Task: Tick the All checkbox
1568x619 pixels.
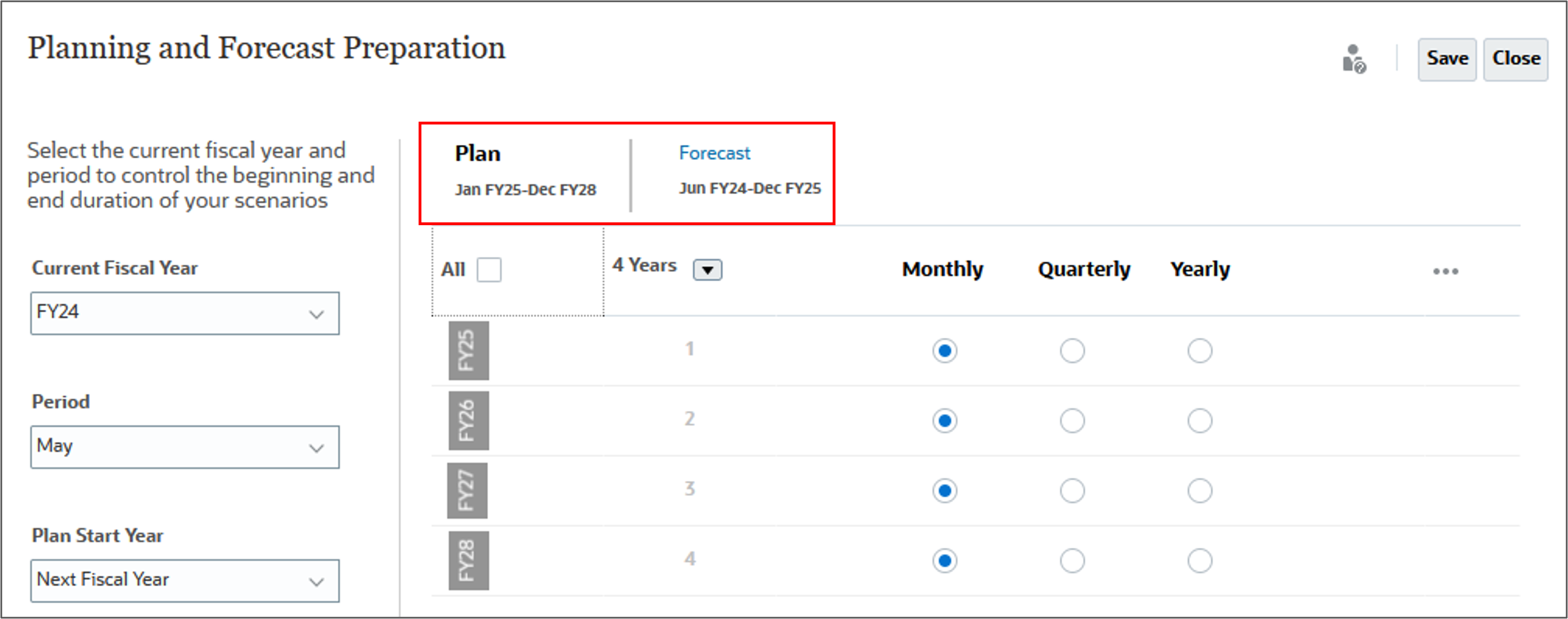Action: coord(489,270)
